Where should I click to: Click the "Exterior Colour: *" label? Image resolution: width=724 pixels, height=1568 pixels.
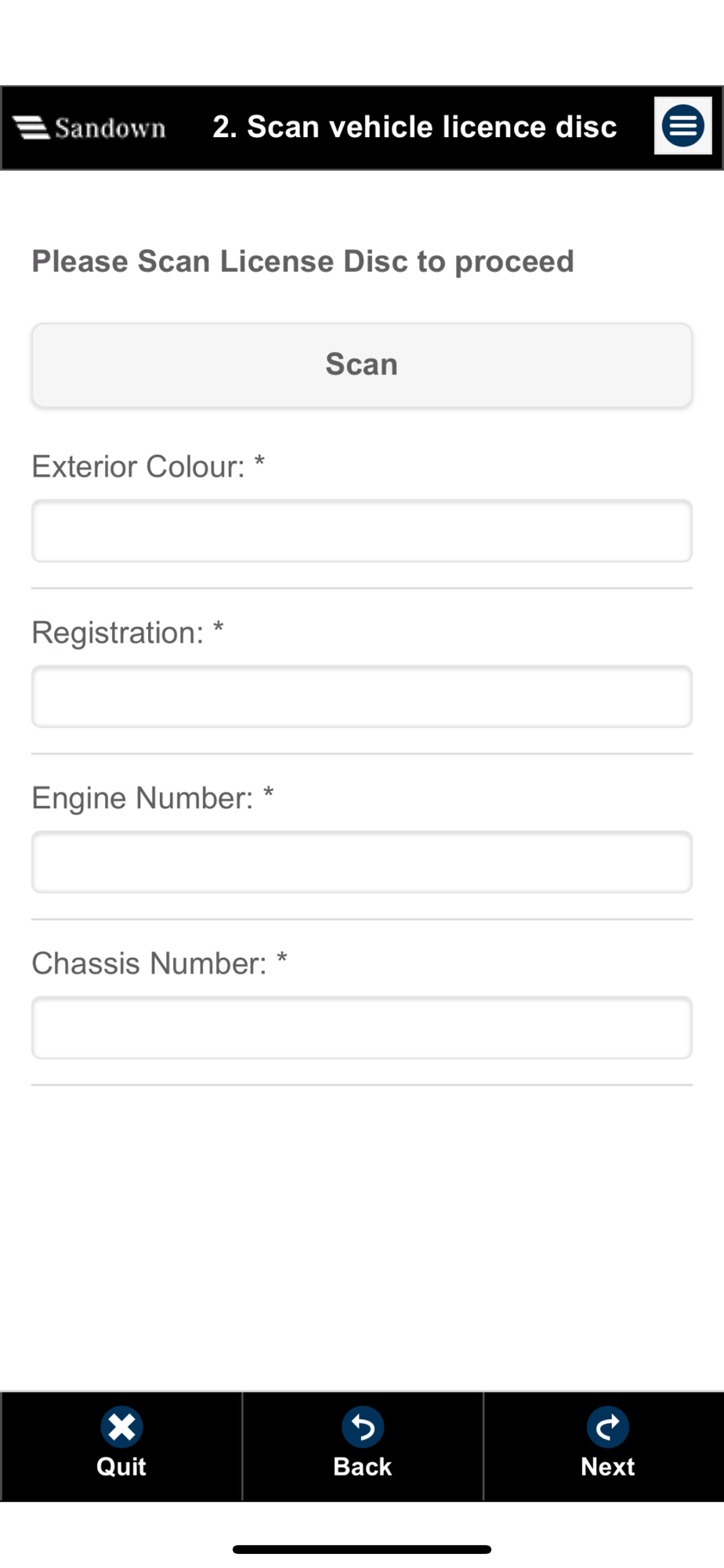(148, 466)
